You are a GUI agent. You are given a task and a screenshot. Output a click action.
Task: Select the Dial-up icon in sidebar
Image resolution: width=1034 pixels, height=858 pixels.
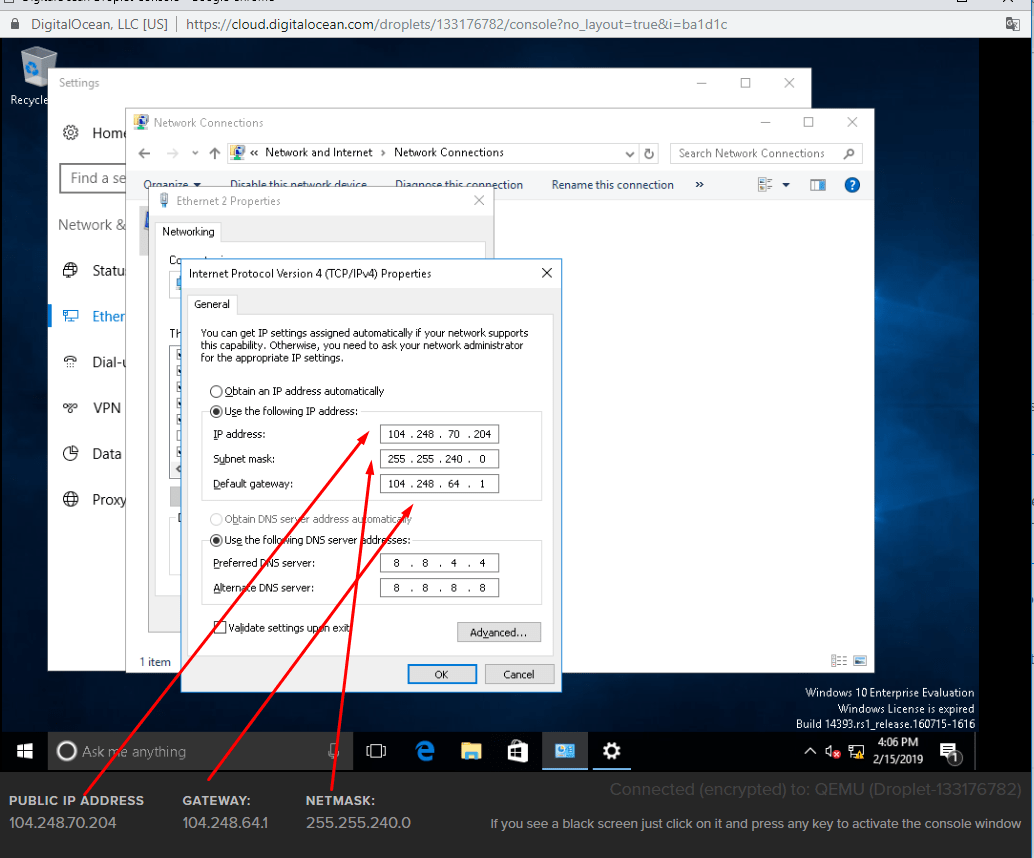coord(70,362)
